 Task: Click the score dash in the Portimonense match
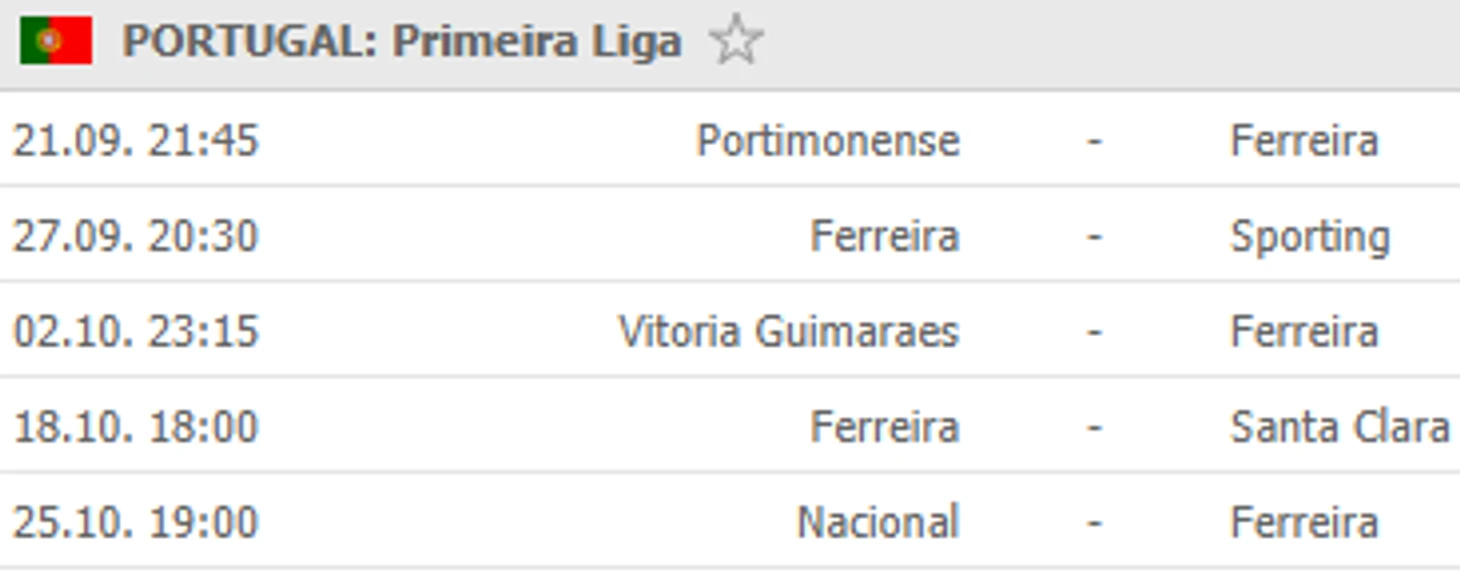1094,140
